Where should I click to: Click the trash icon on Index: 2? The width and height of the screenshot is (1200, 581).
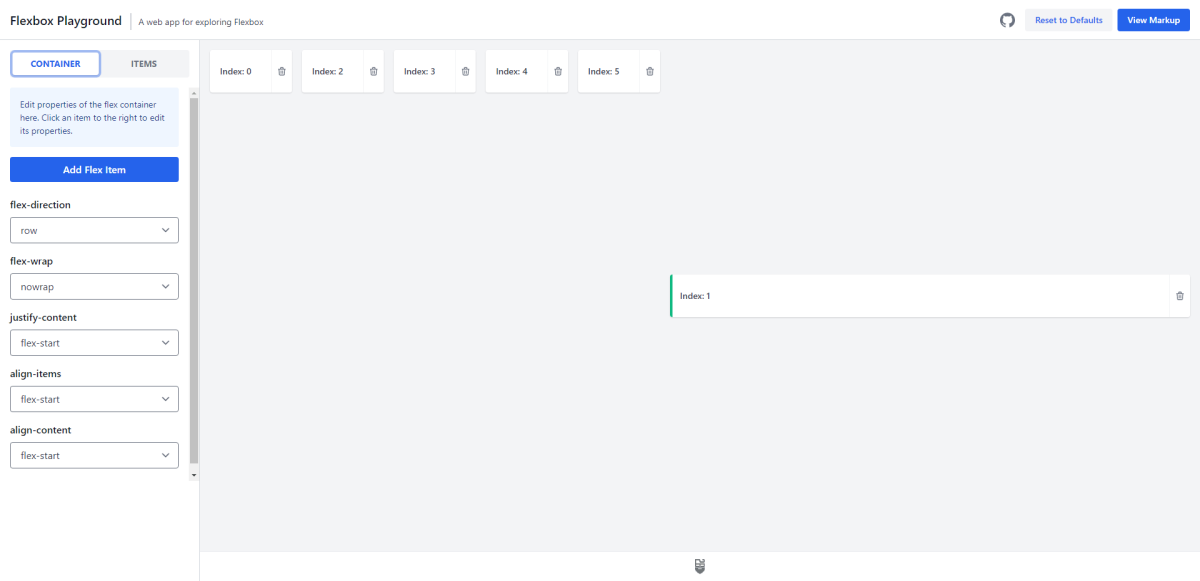click(x=373, y=71)
